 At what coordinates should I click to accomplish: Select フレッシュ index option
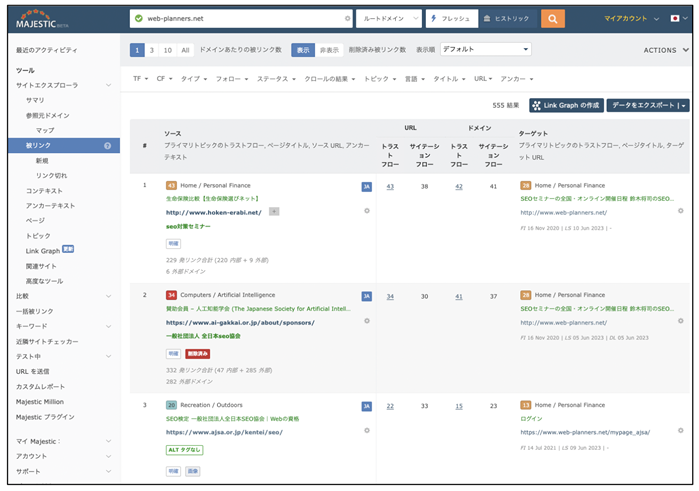(x=452, y=19)
